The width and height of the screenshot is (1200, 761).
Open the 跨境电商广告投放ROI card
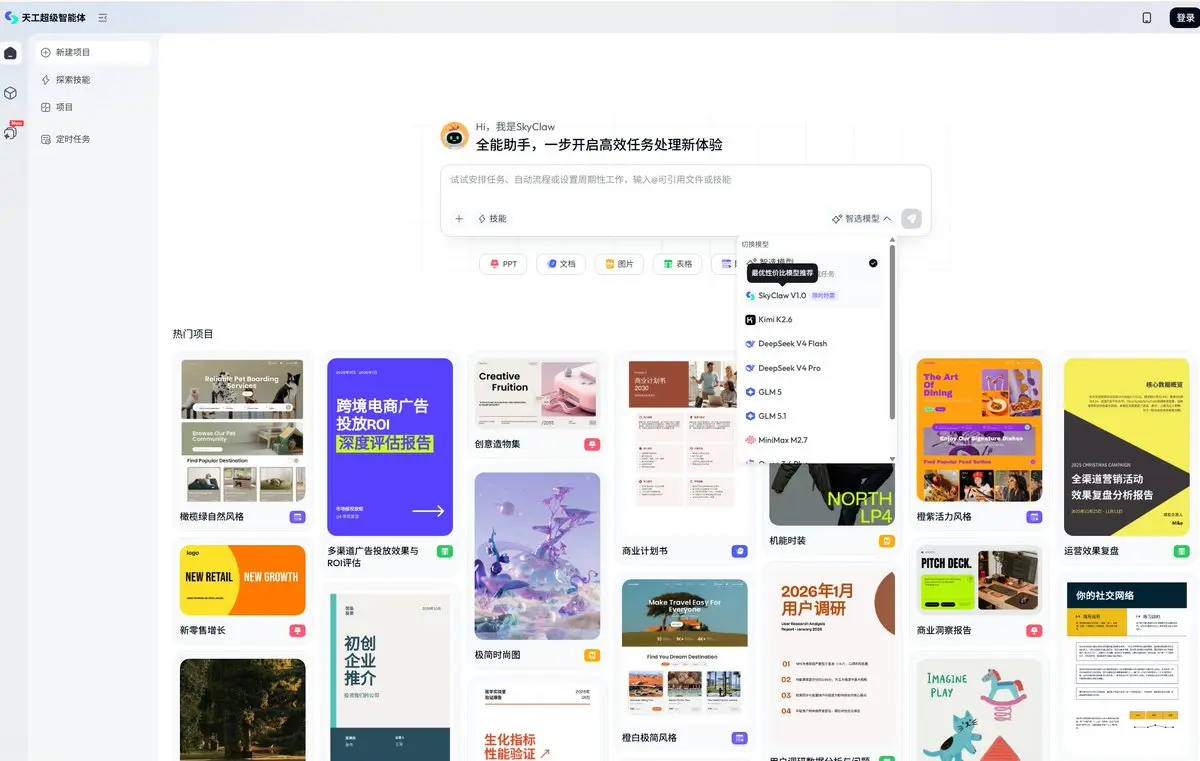(390, 447)
